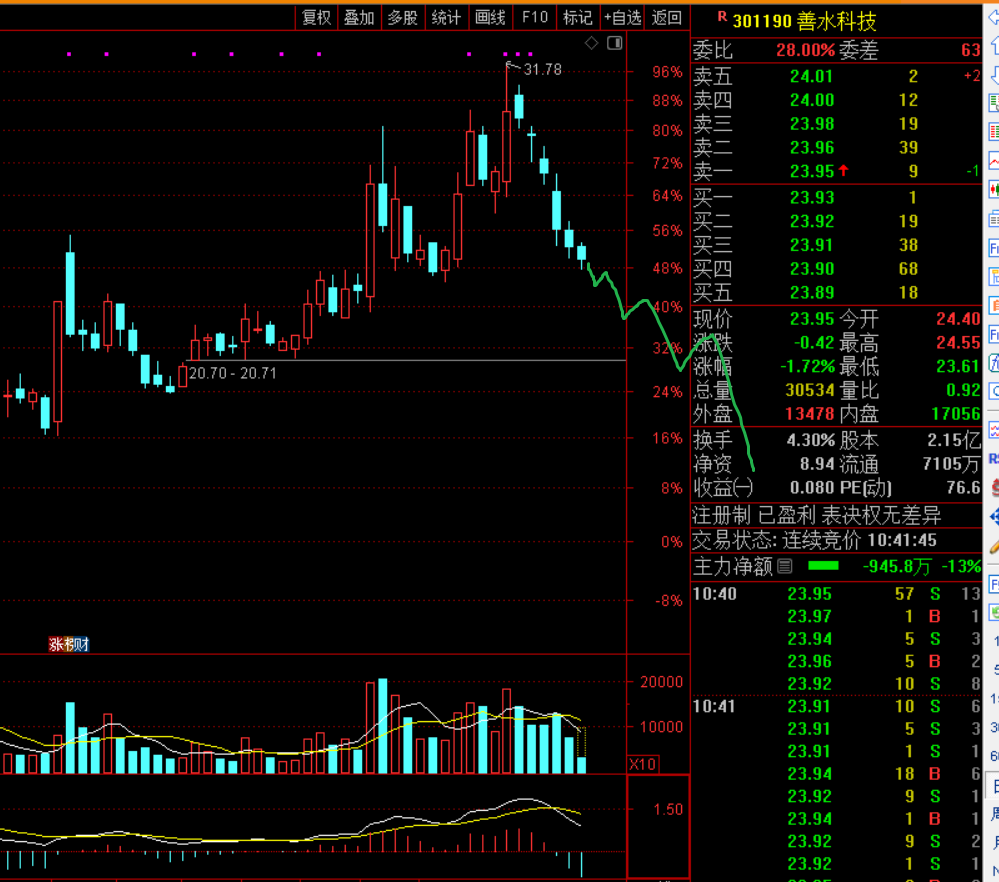Click the 标记 mark button

coord(578,18)
